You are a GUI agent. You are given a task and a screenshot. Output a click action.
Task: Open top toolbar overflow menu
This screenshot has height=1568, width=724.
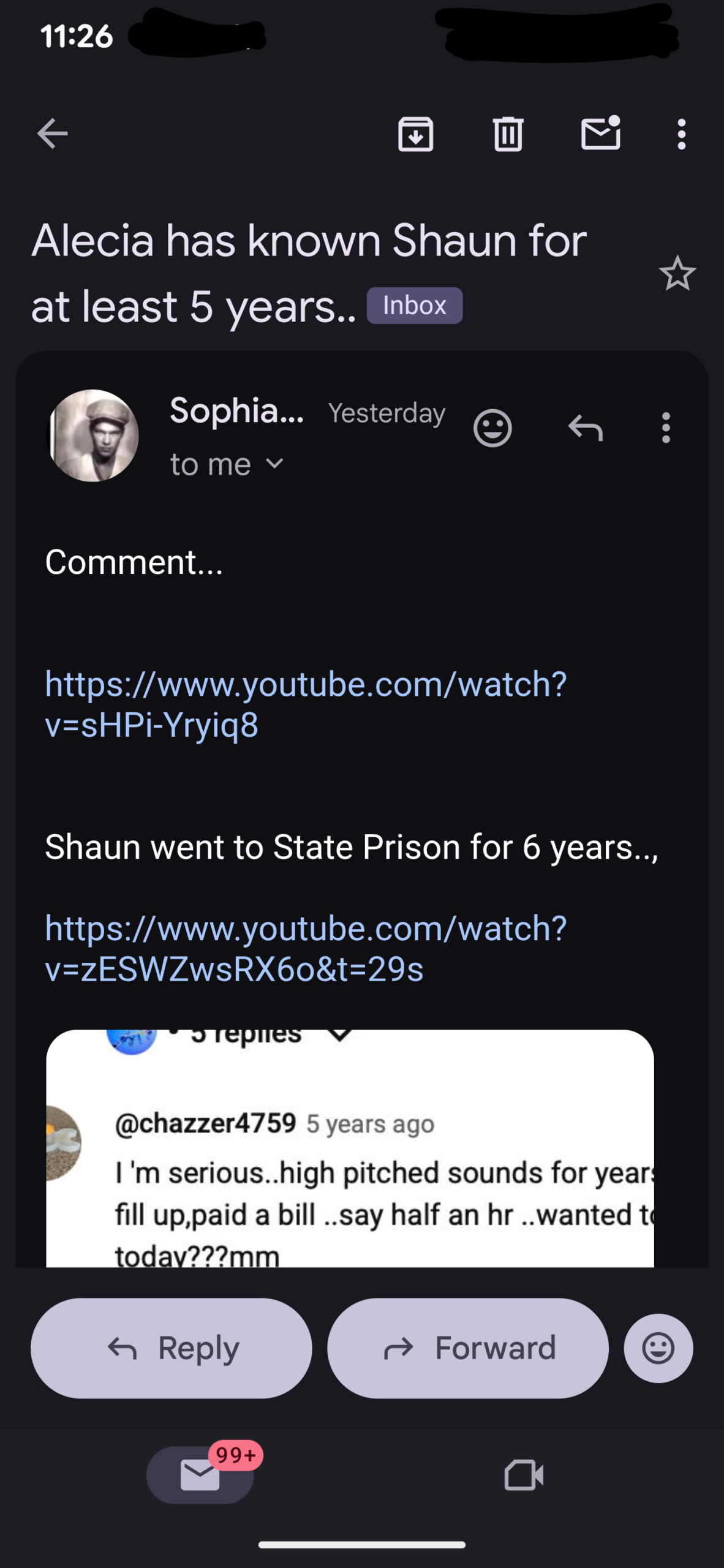681,134
